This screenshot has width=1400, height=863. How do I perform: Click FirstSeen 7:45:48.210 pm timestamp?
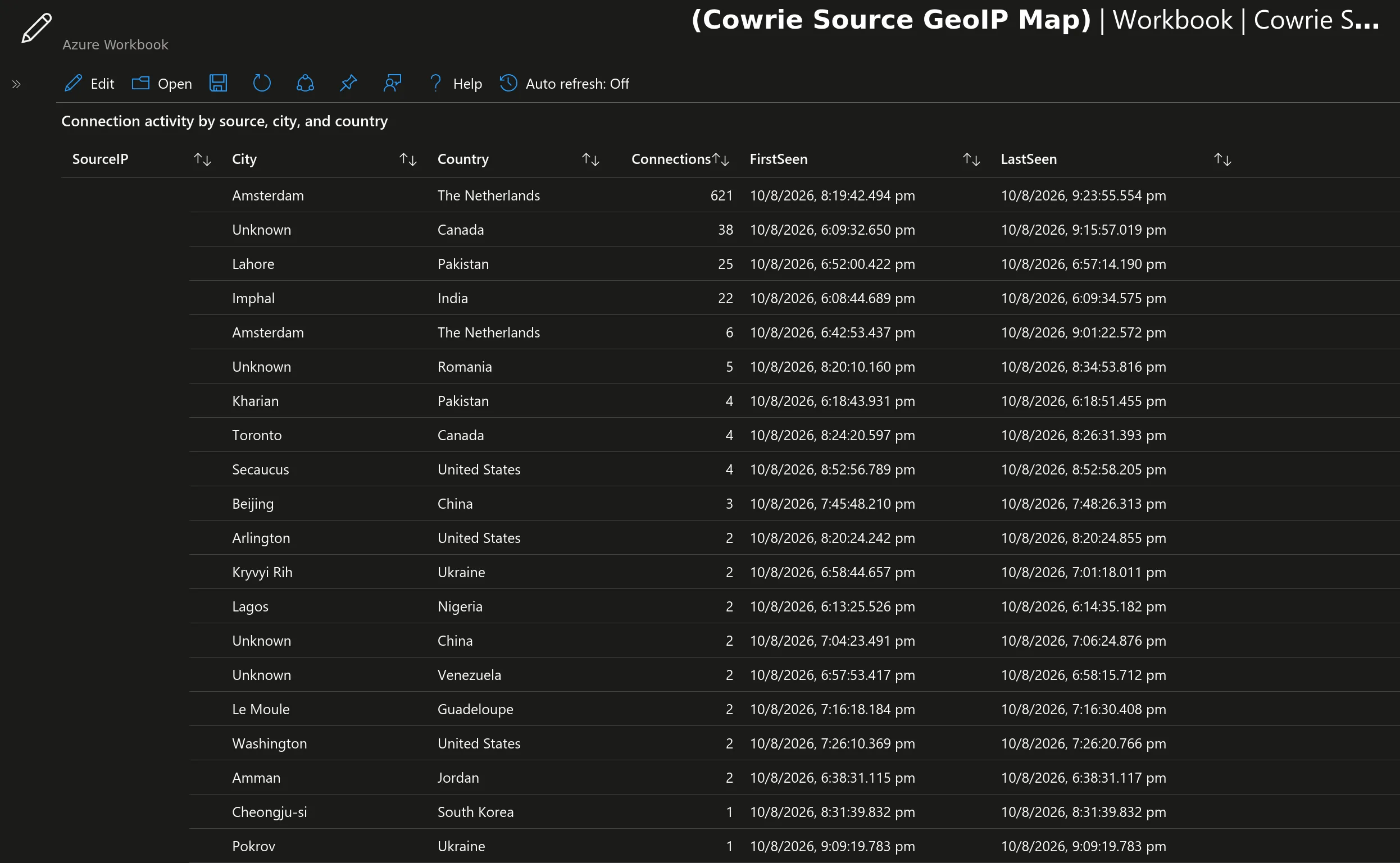click(x=833, y=504)
